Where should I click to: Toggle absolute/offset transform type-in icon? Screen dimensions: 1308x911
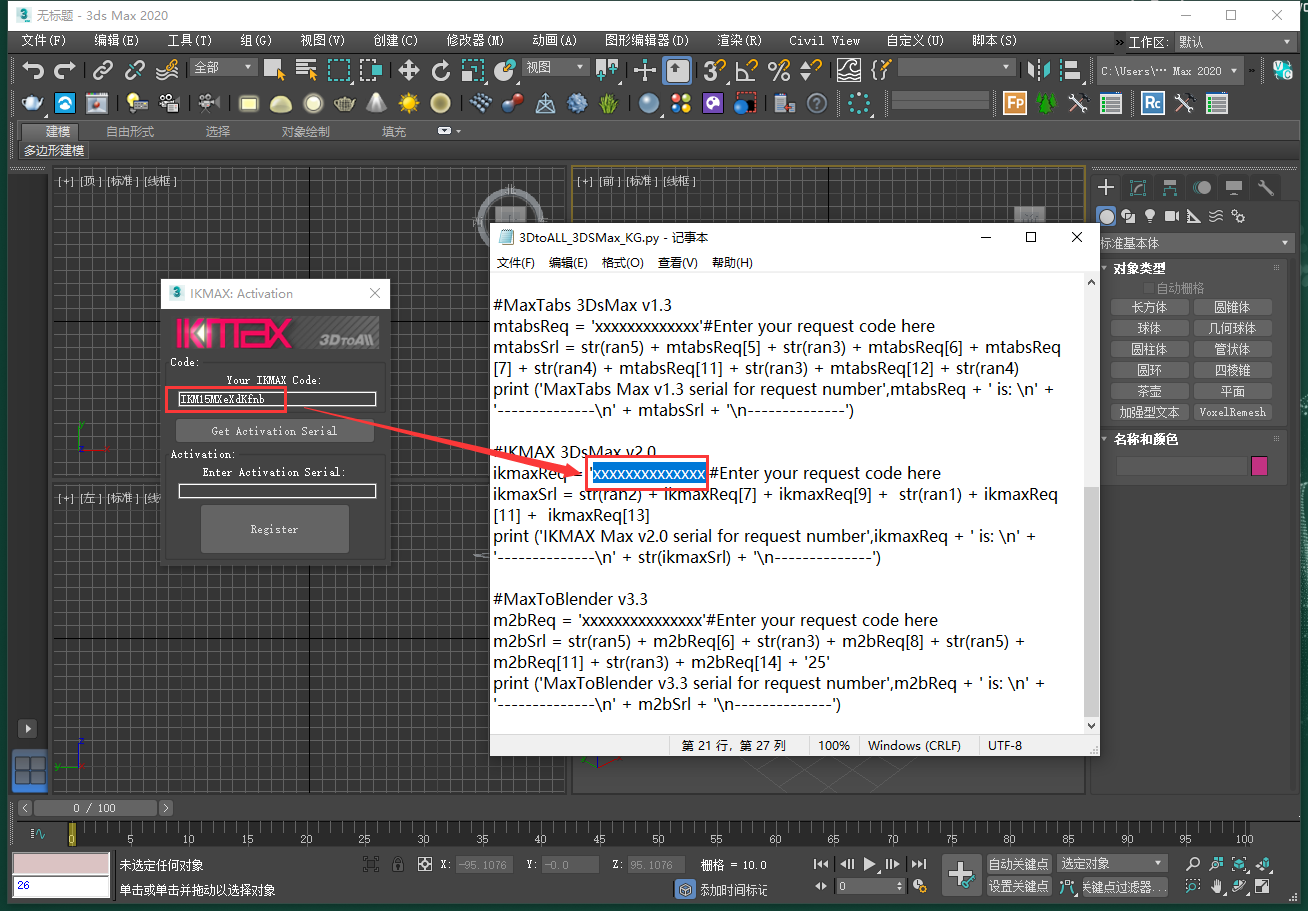pos(424,864)
